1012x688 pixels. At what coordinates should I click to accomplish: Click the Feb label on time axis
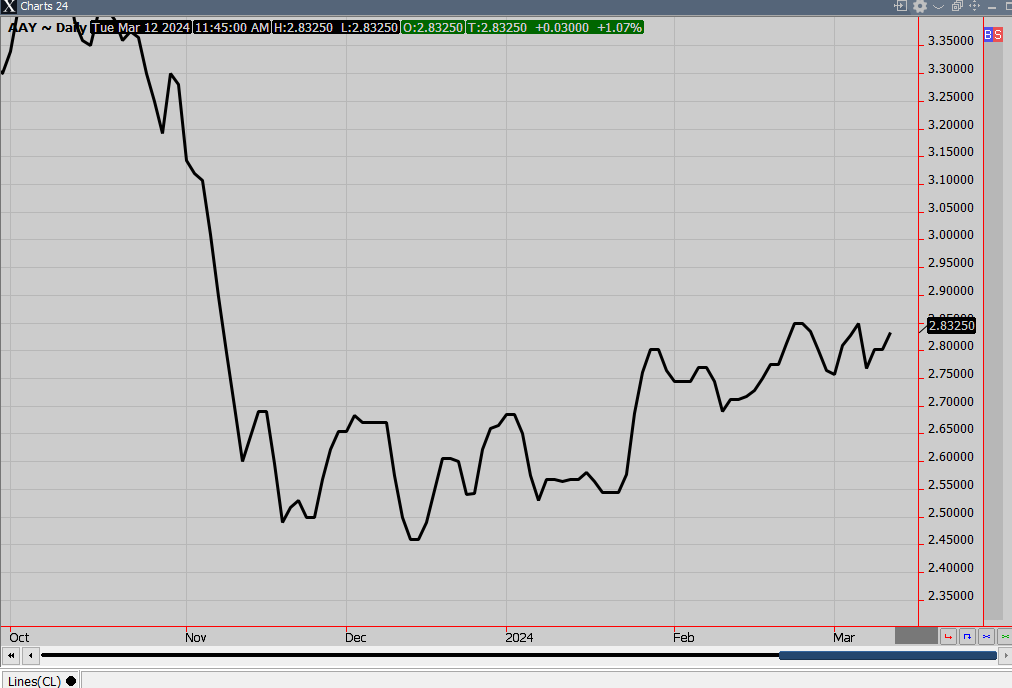(x=683, y=638)
